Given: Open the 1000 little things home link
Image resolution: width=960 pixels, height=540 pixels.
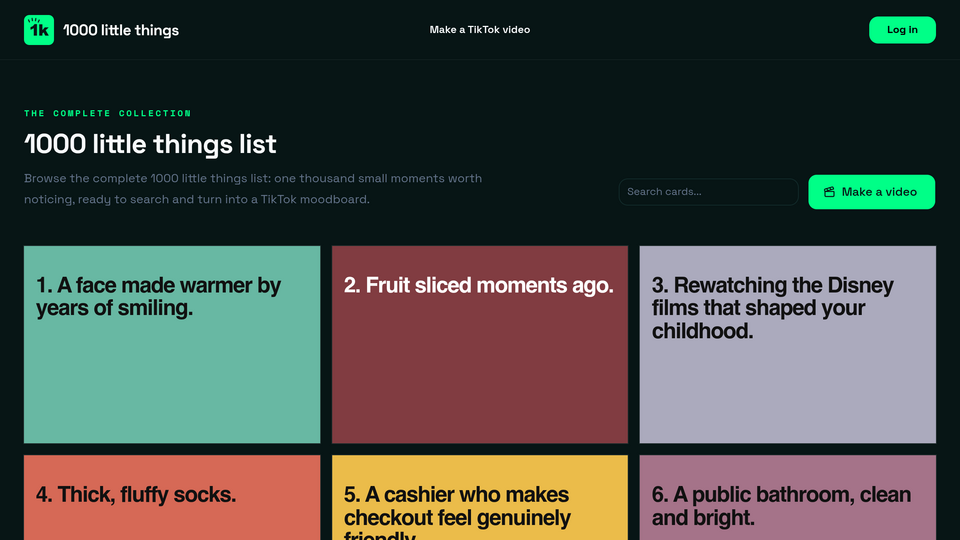Looking at the screenshot, I should point(102,30).
